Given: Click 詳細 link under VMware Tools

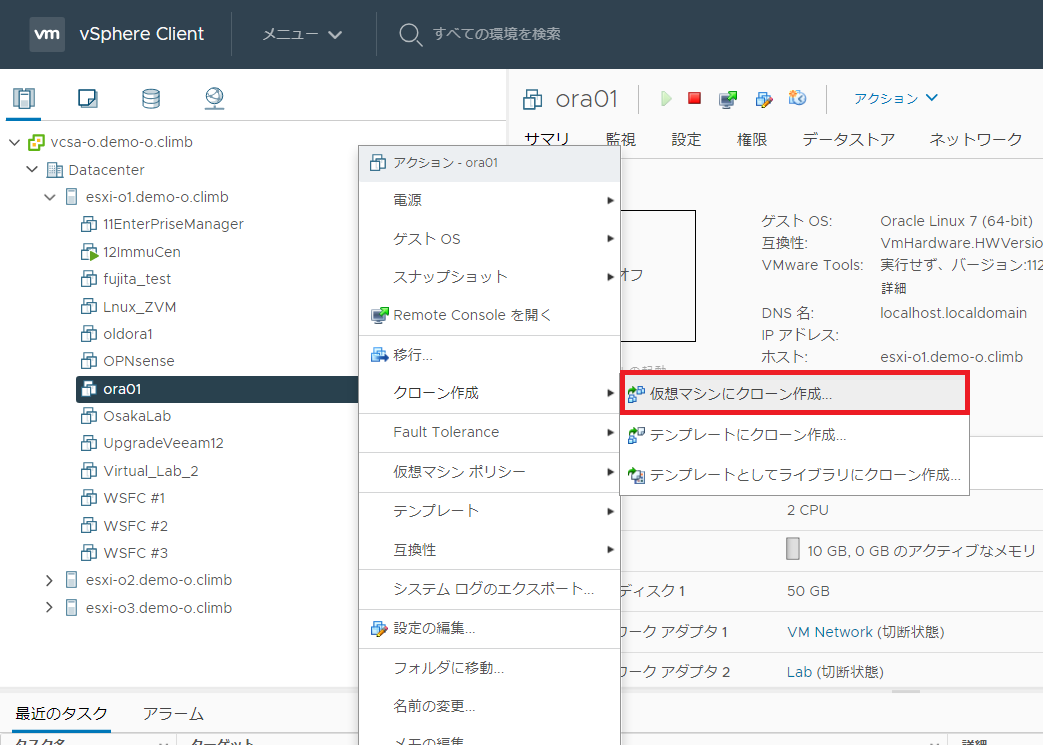Looking at the screenshot, I should (x=893, y=288).
